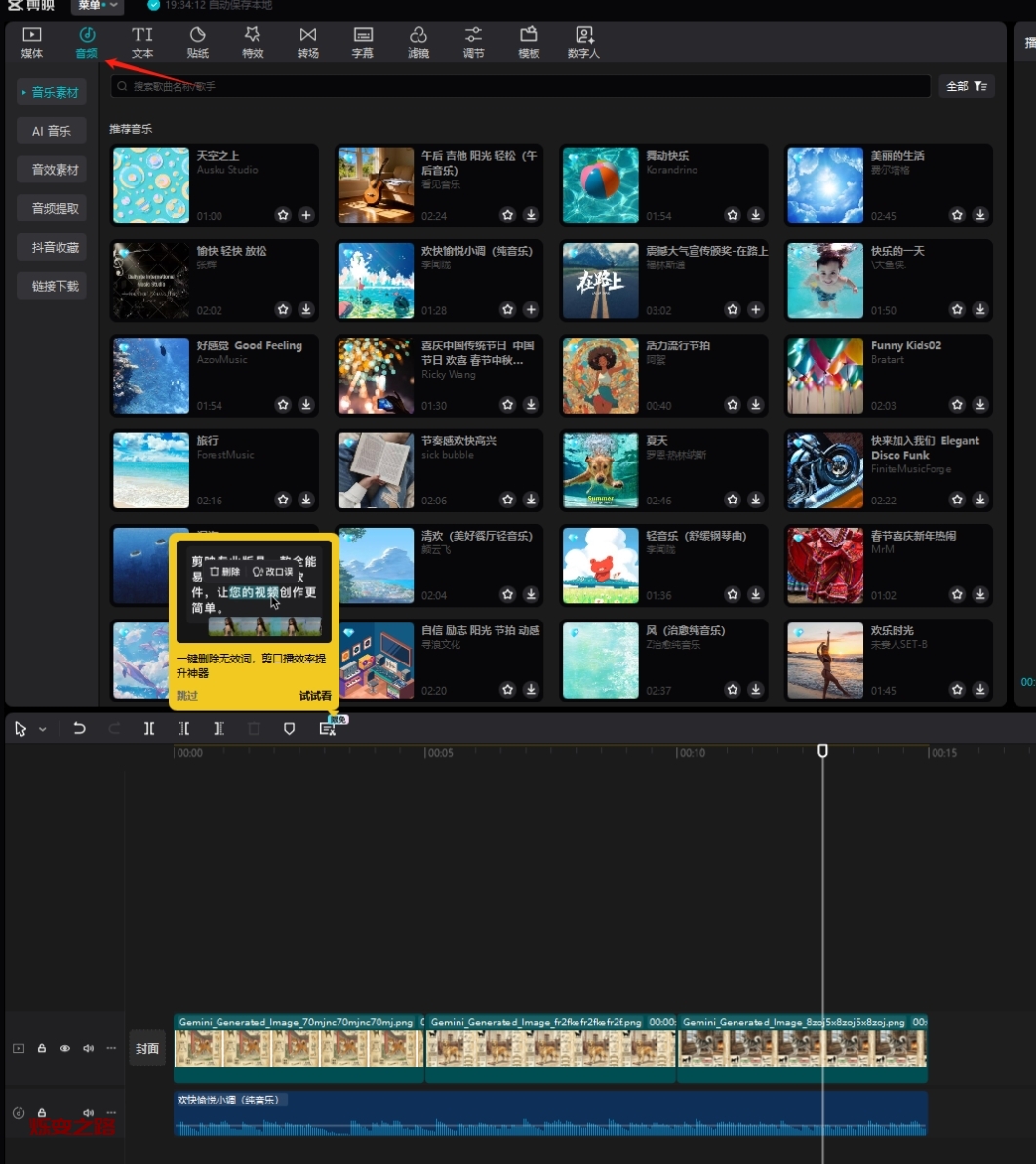Image resolution: width=1036 pixels, height=1164 pixels.
Task: Open the 菜单 dropdown menu
Action: click(x=98, y=6)
